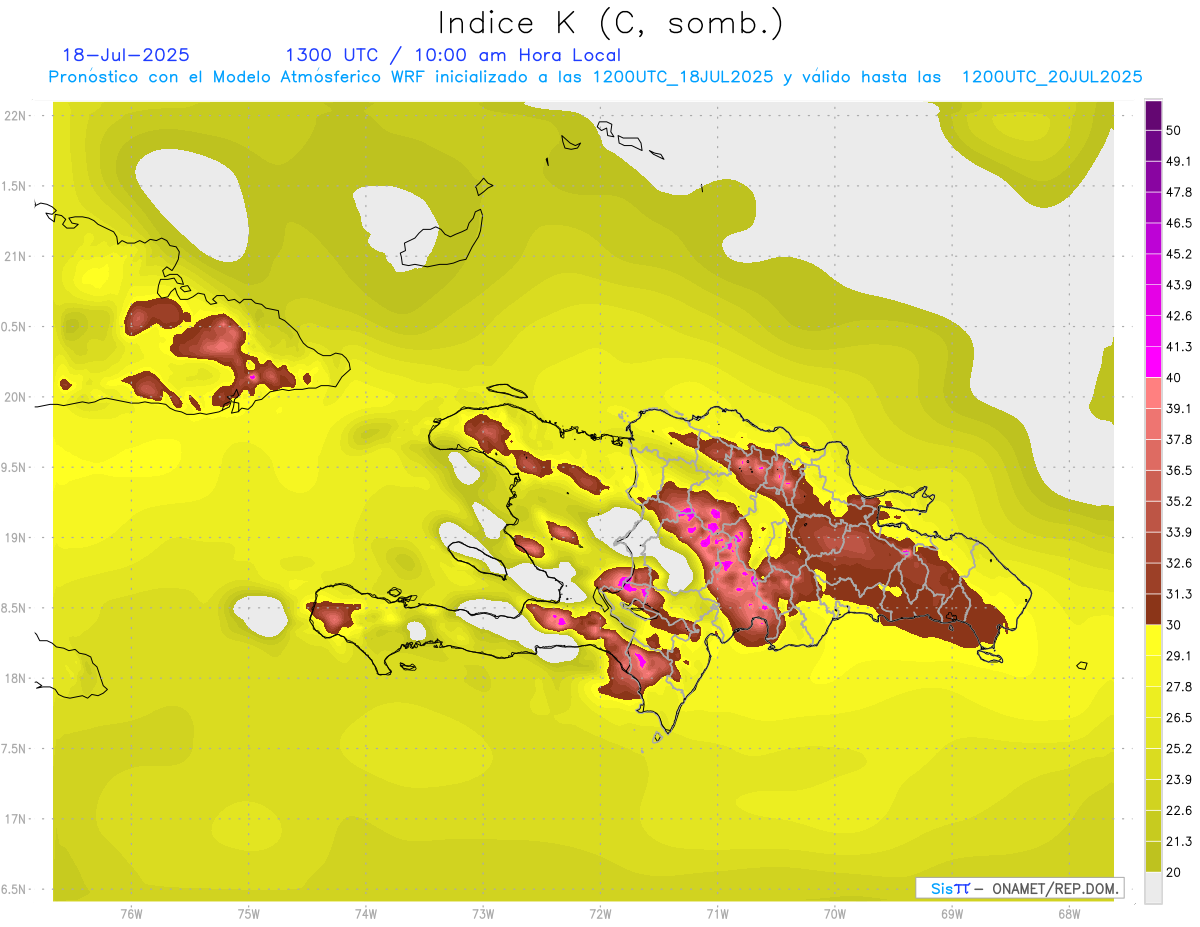Click the "39.1" color scale value

[1179, 408]
